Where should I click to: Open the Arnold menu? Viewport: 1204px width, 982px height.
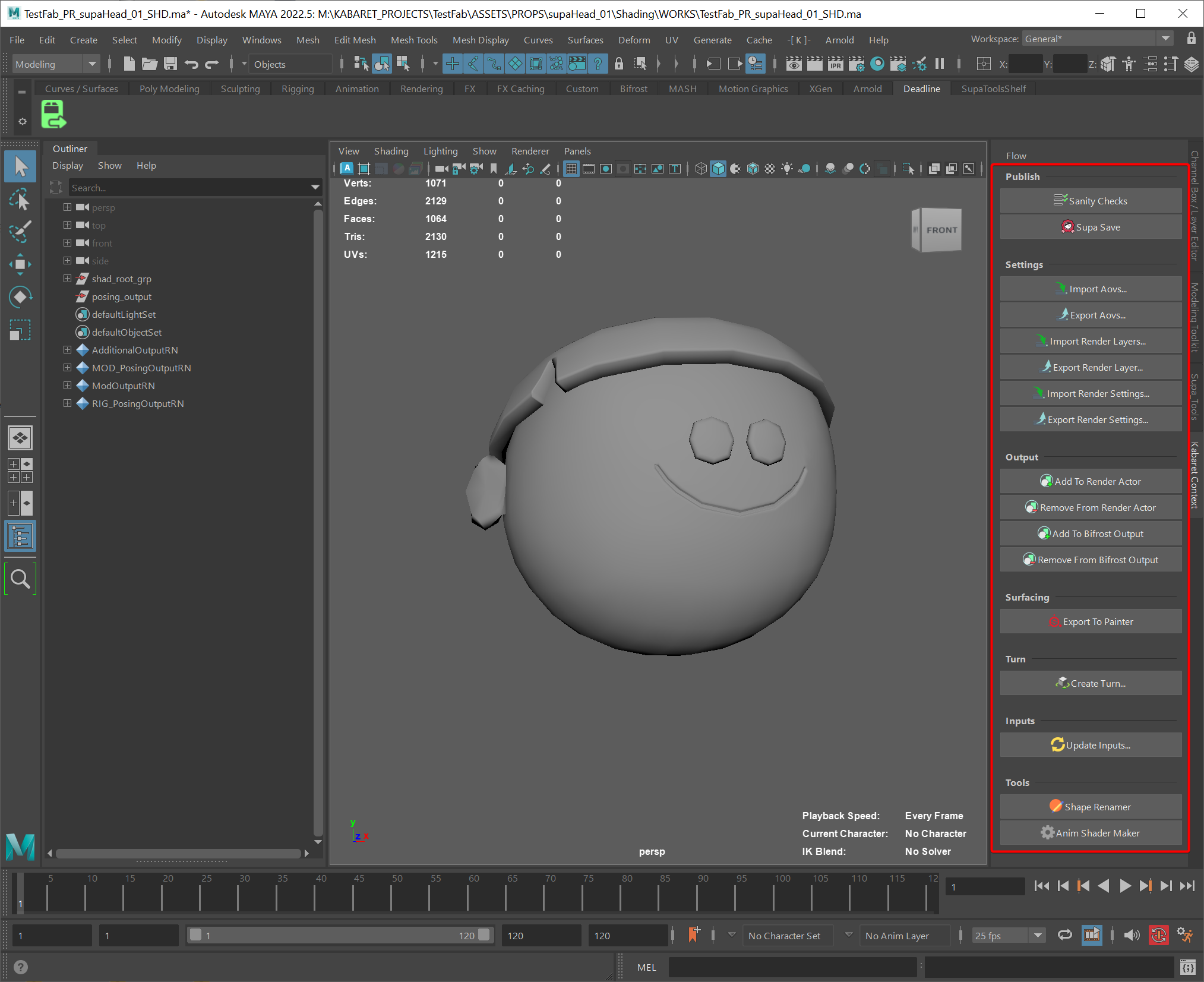(839, 40)
